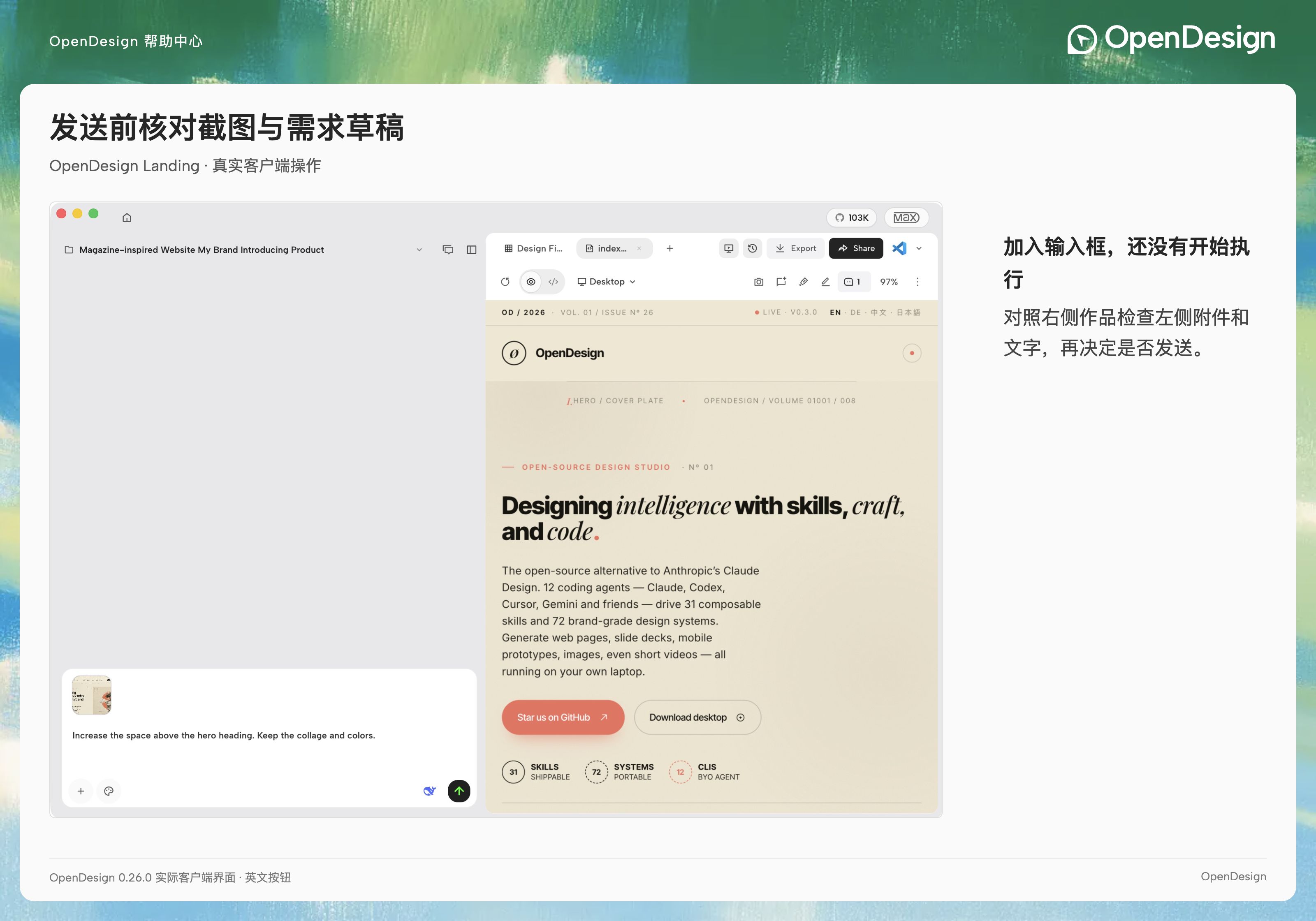This screenshot has height=921, width=1316.
Task: Click the attached screenshot thumbnail
Action: (92, 694)
